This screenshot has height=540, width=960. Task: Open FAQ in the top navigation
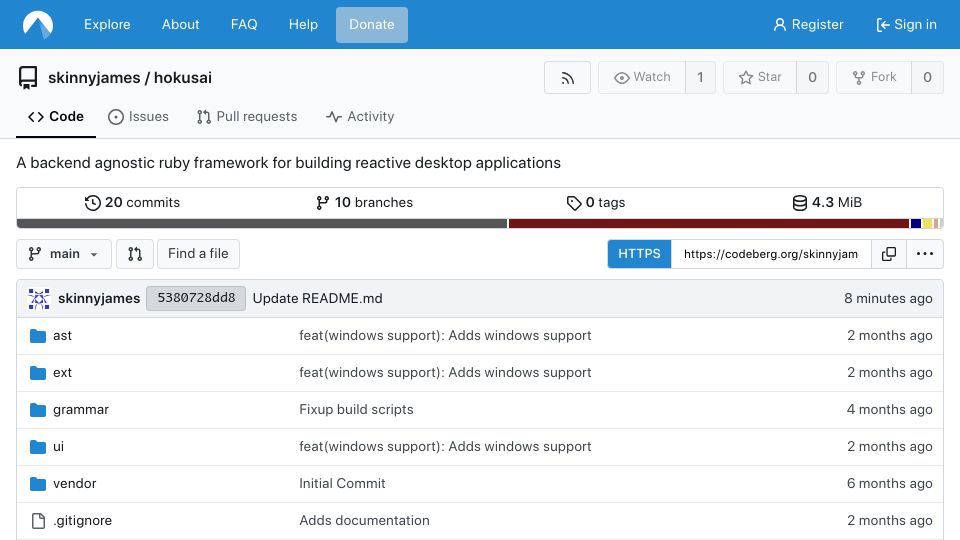pos(244,24)
